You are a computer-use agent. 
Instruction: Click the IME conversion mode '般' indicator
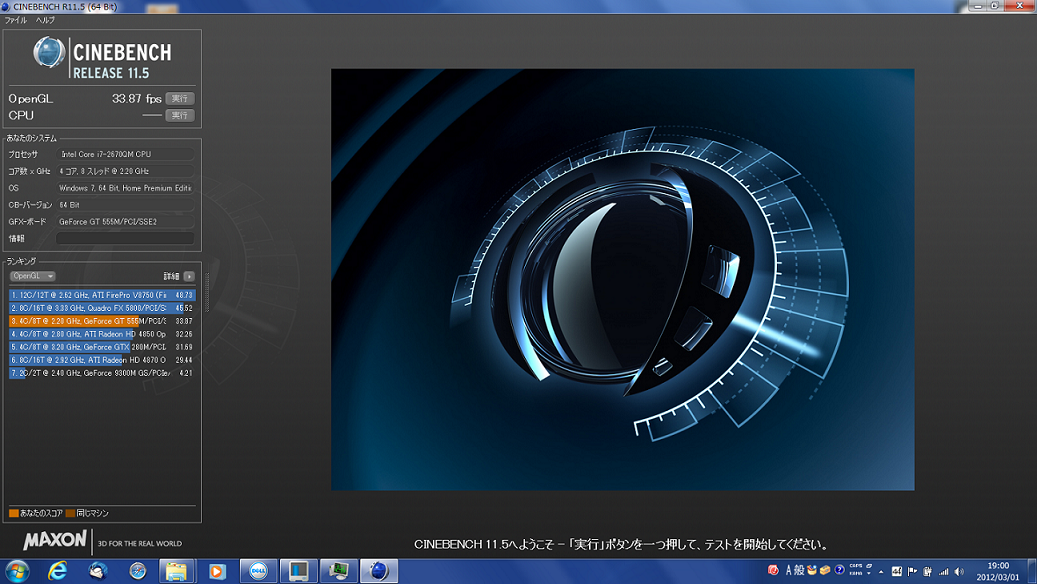(x=799, y=571)
